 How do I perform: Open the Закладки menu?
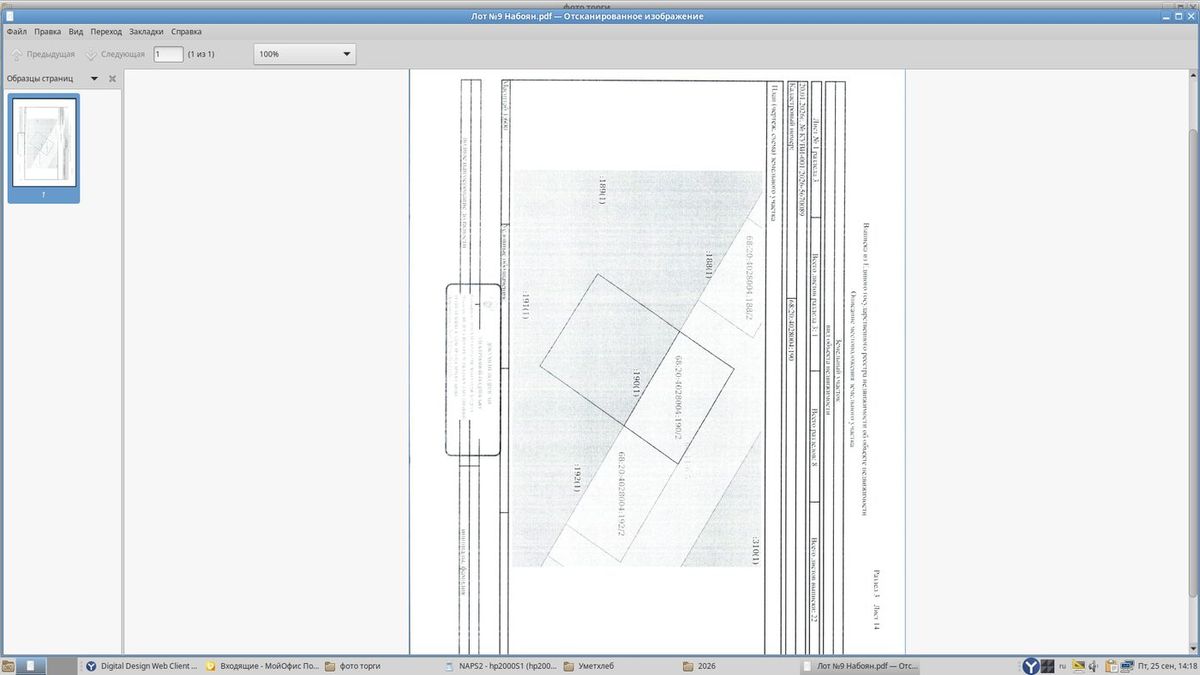click(x=146, y=31)
